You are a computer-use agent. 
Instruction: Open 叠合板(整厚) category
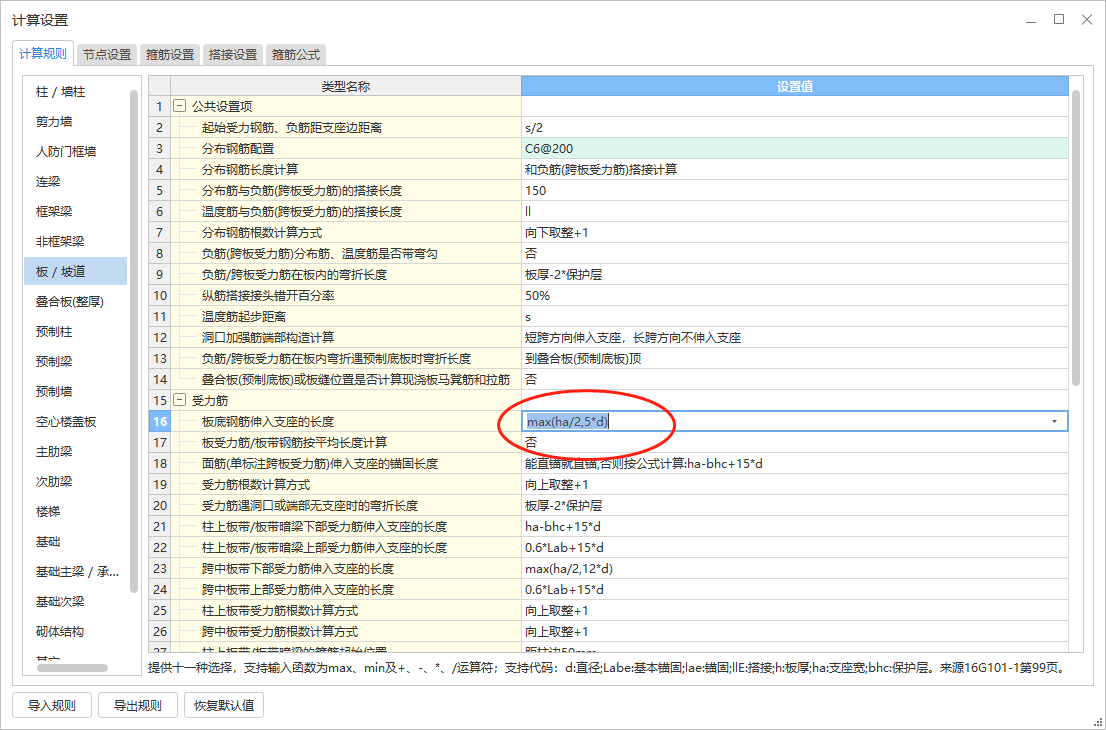[x=75, y=302]
